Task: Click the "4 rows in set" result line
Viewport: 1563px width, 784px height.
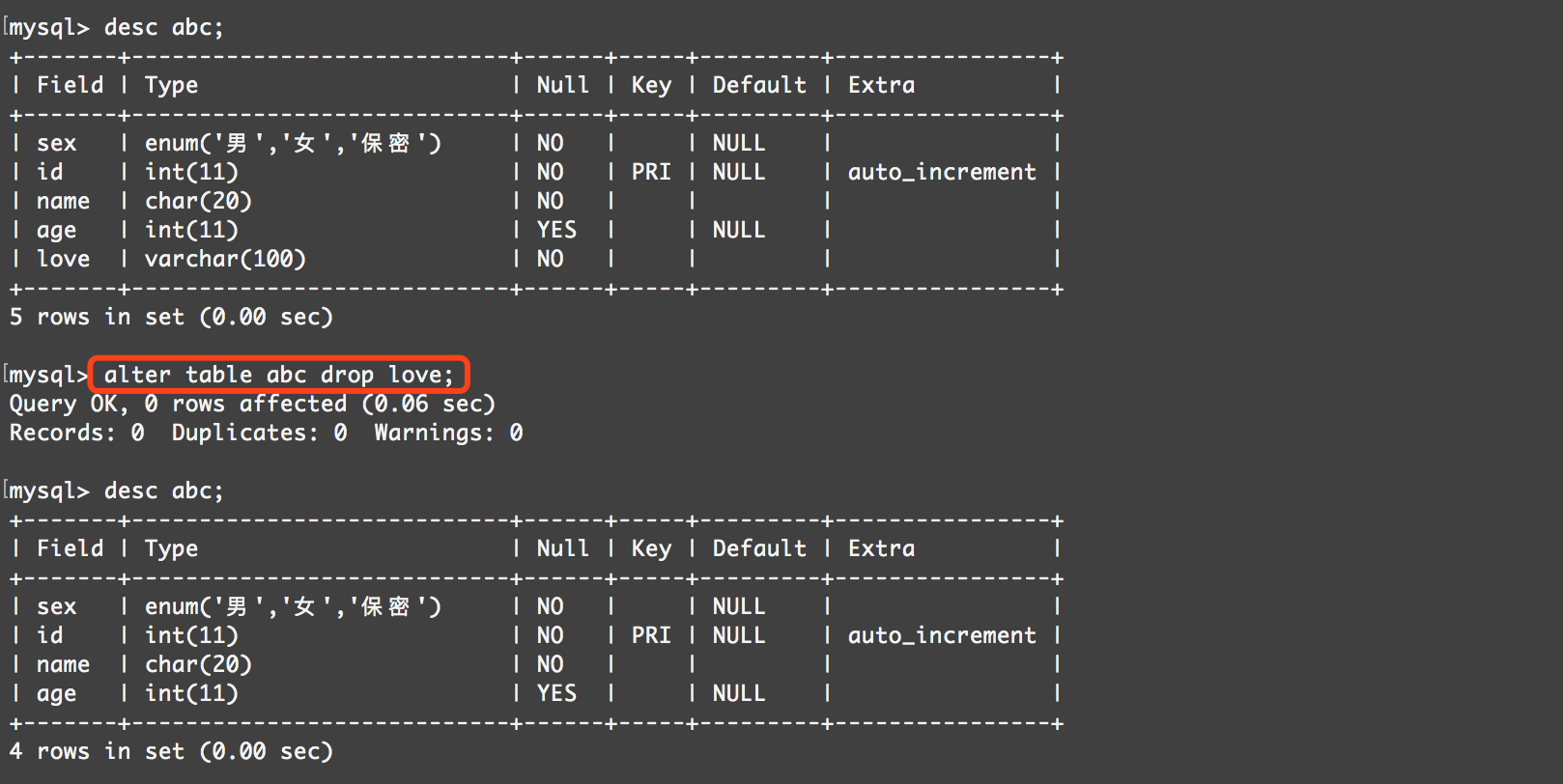Action: pos(171,751)
